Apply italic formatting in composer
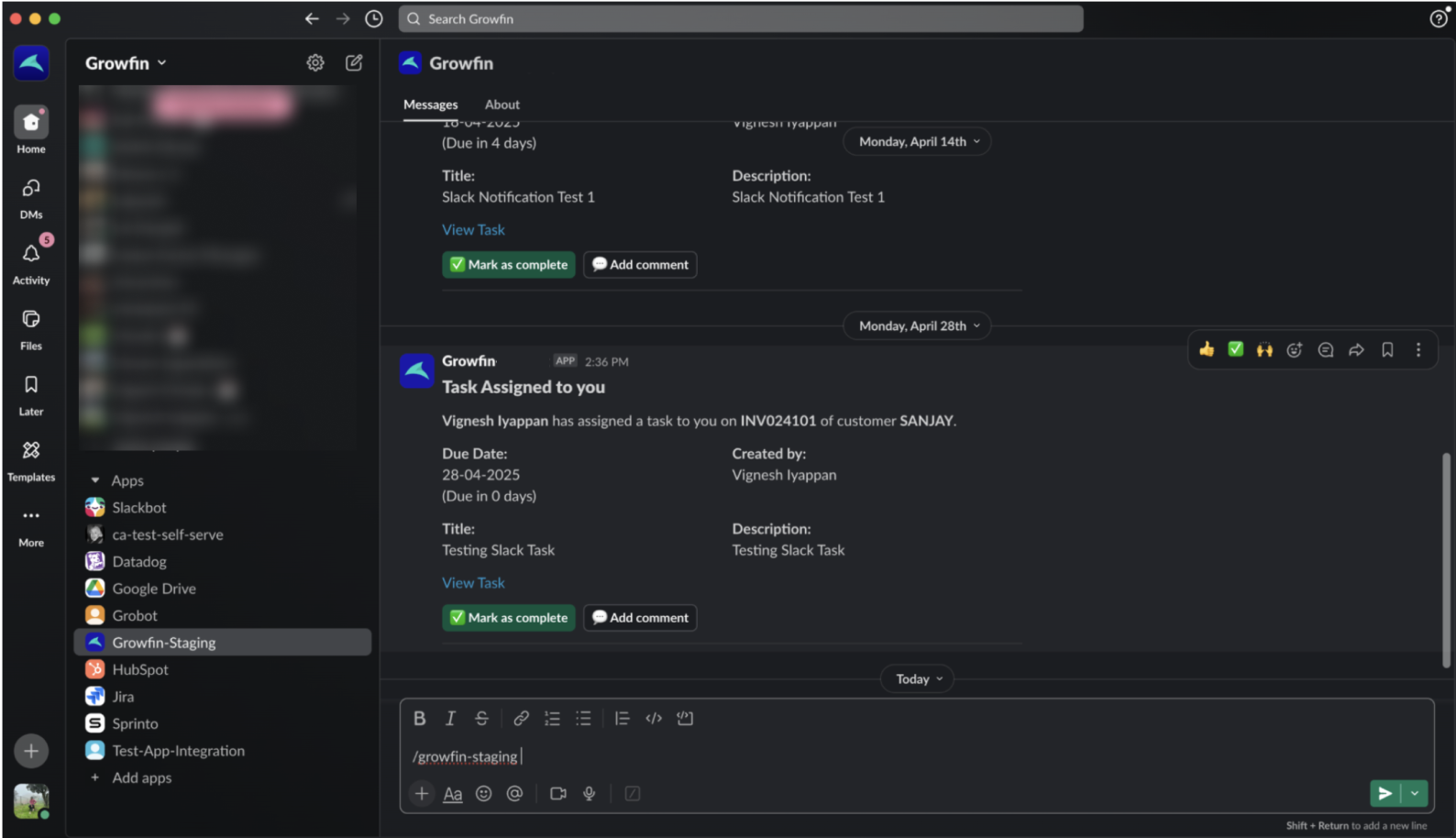The height and width of the screenshot is (838, 1456). point(450,718)
